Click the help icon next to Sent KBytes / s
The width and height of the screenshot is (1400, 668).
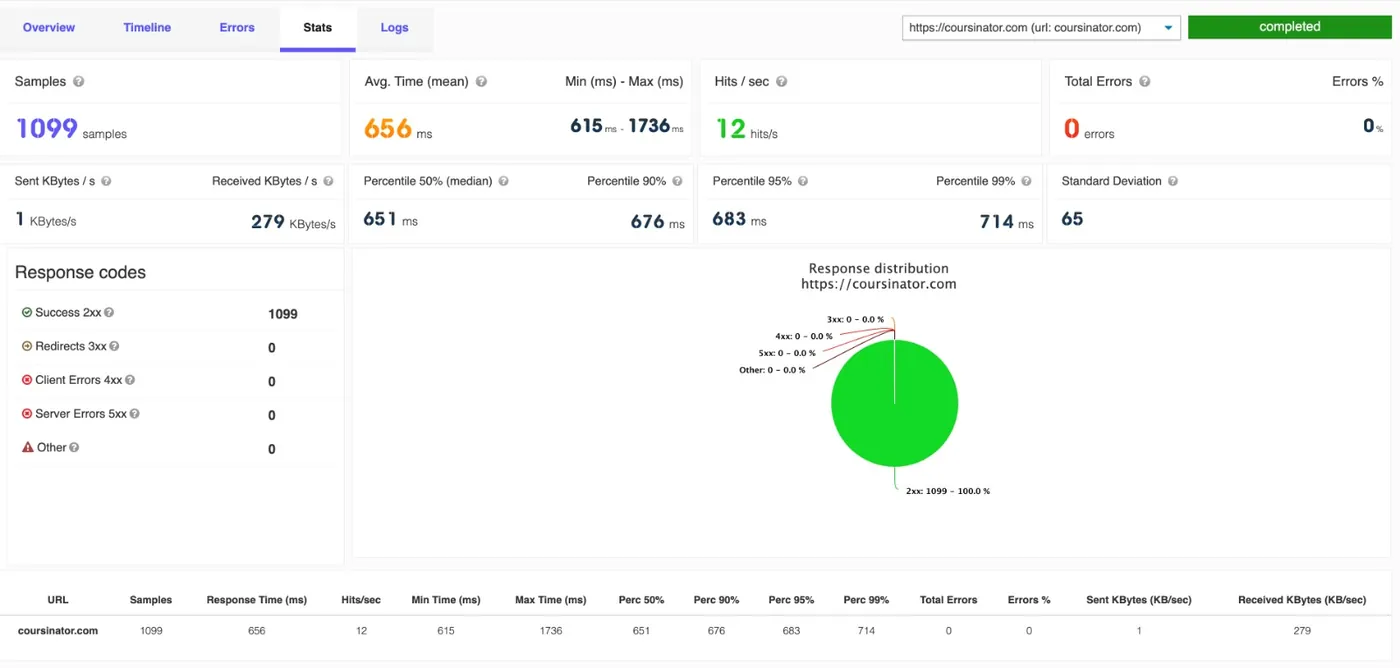click(x=106, y=182)
